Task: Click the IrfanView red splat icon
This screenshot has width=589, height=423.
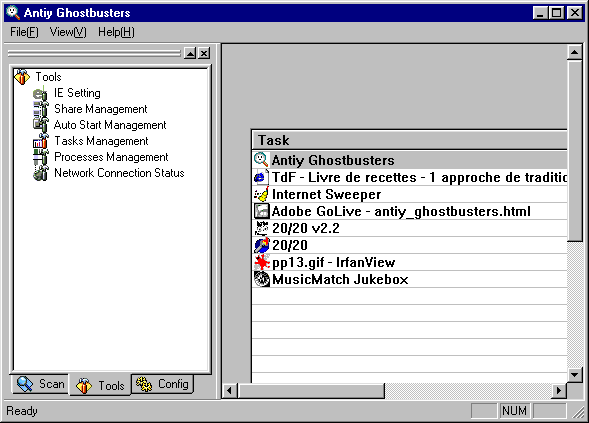Action: pos(261,262)
